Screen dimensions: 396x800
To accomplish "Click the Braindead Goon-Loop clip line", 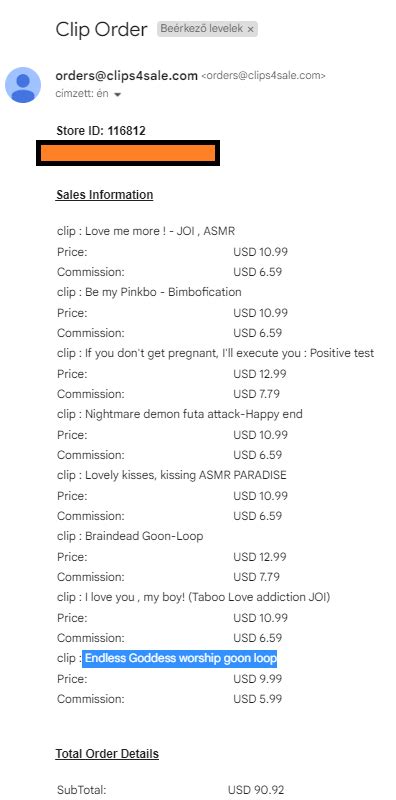I will tap(130, 536).
